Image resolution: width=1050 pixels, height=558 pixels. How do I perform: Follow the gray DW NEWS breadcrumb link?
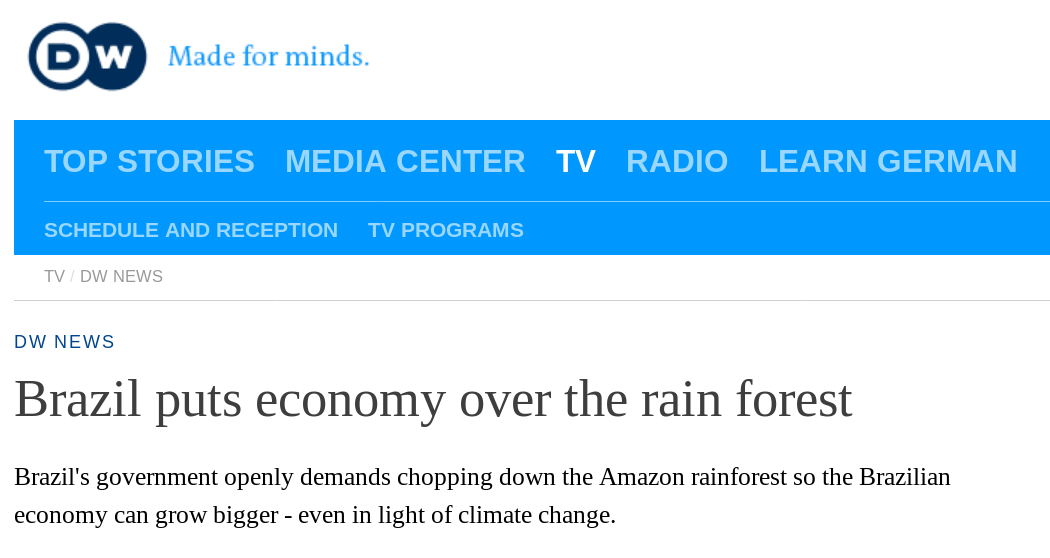click(121, 276)
